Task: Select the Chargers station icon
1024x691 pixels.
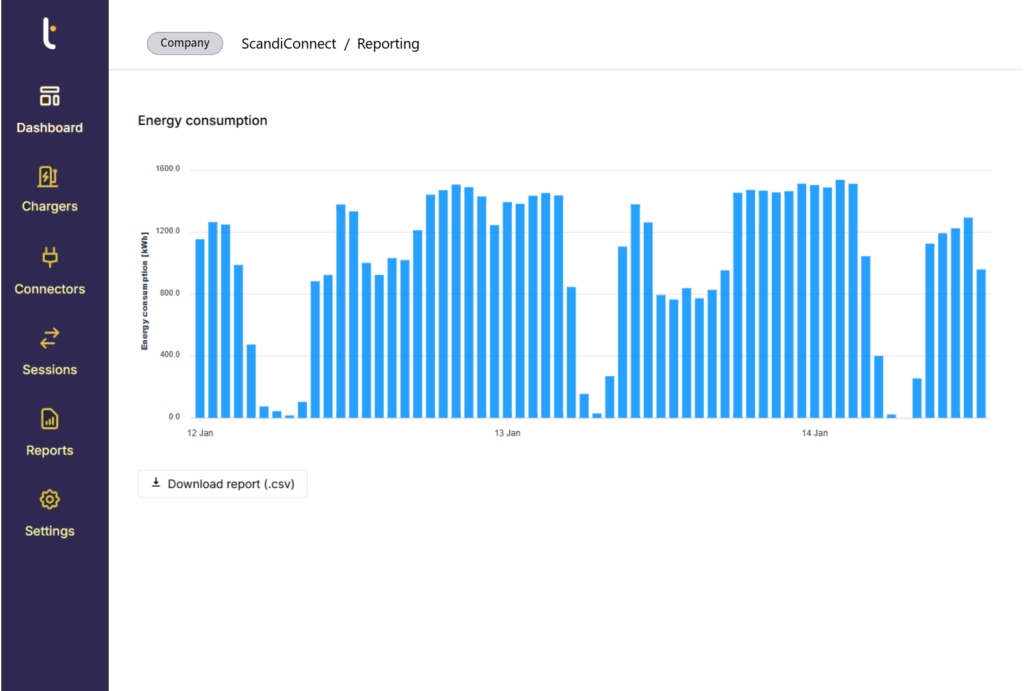Action: [49, 177]
